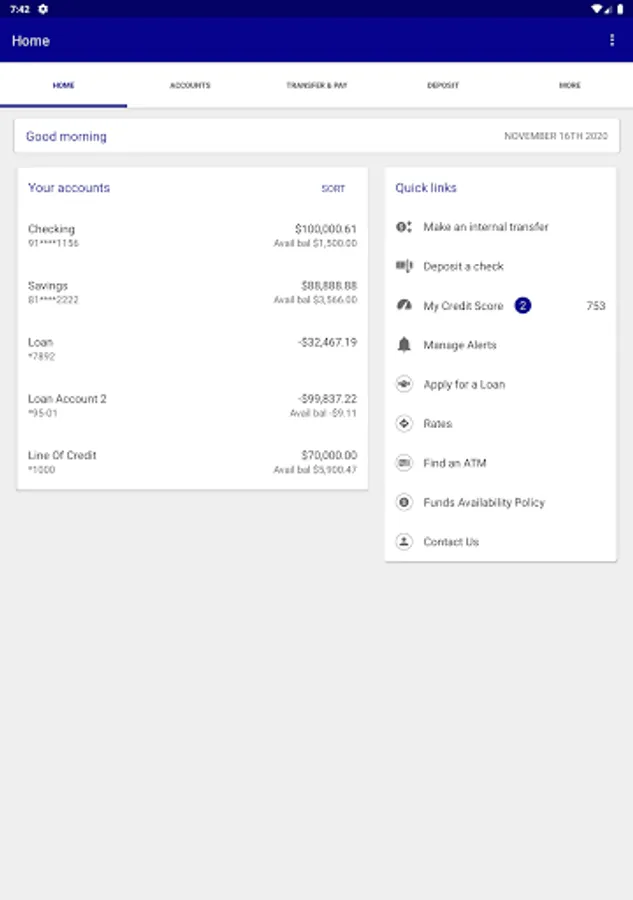Tap the settings gear in status bar
Viewport: 633px width, 900px height.
pos(43,8)
